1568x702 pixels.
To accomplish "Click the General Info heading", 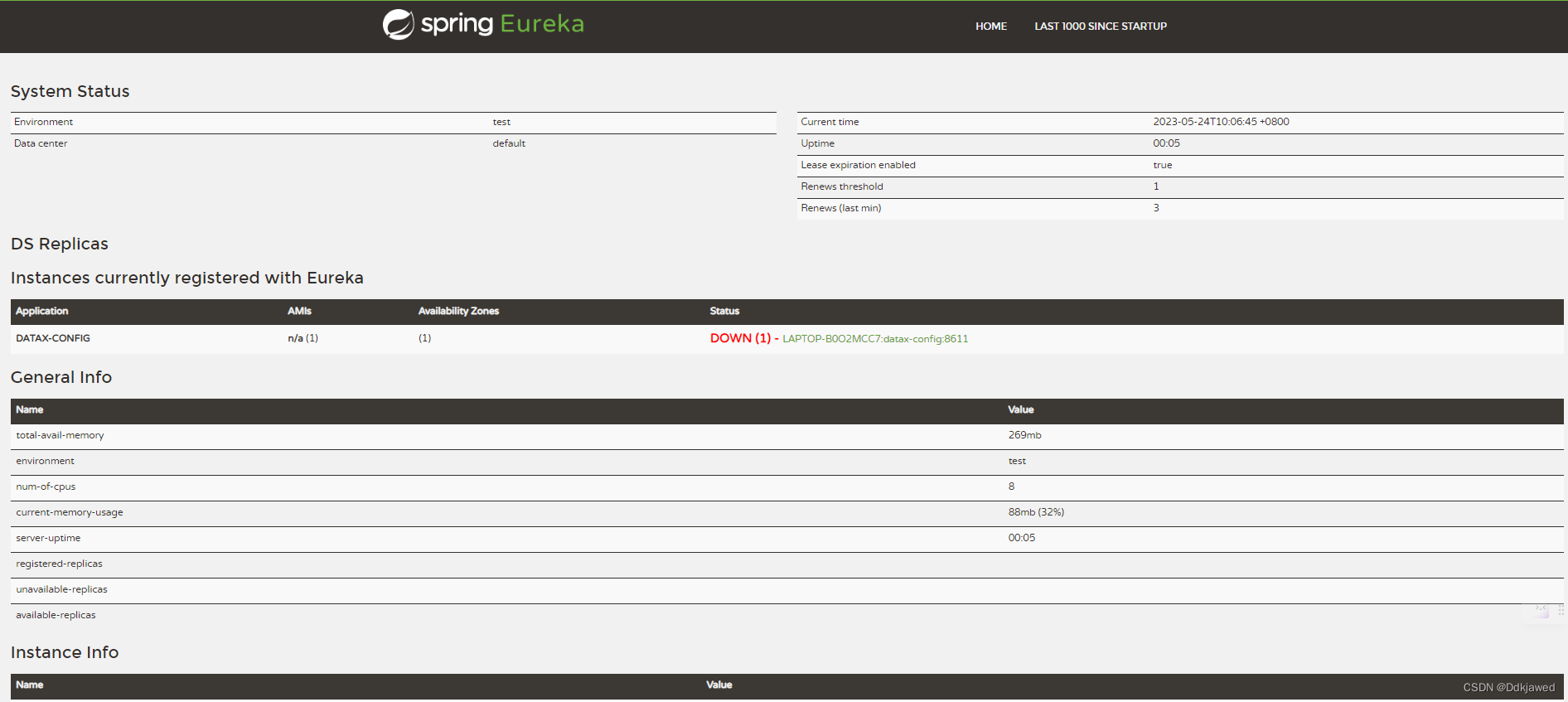I will pos(61,377).
